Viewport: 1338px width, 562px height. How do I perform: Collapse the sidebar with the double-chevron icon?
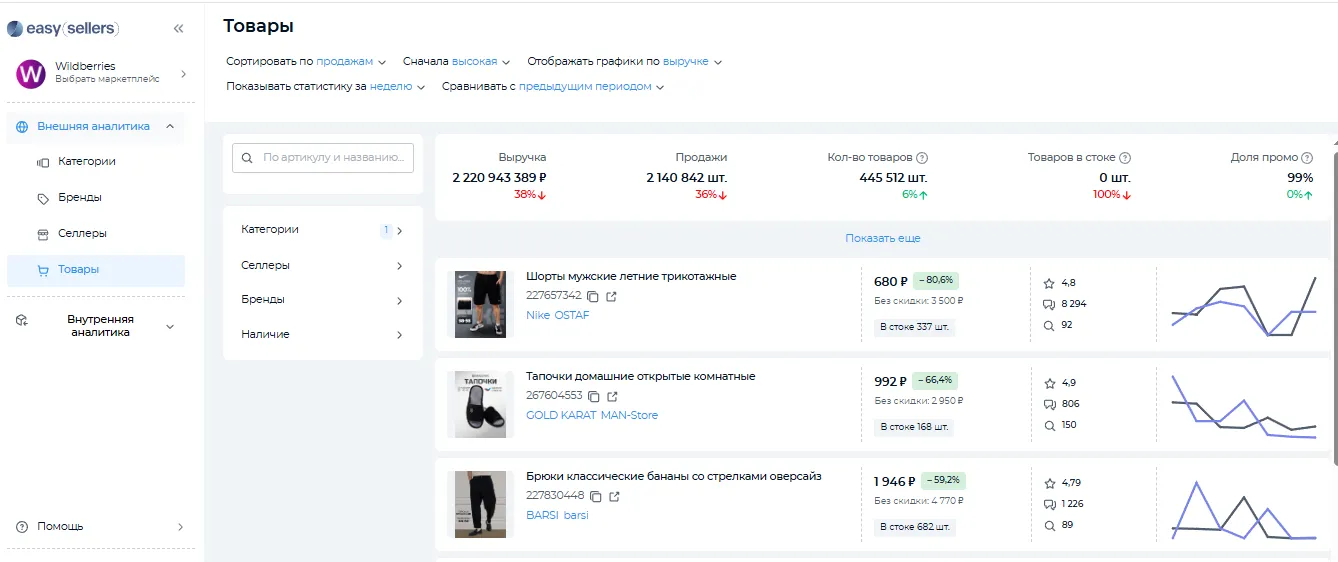click(178, 29)
